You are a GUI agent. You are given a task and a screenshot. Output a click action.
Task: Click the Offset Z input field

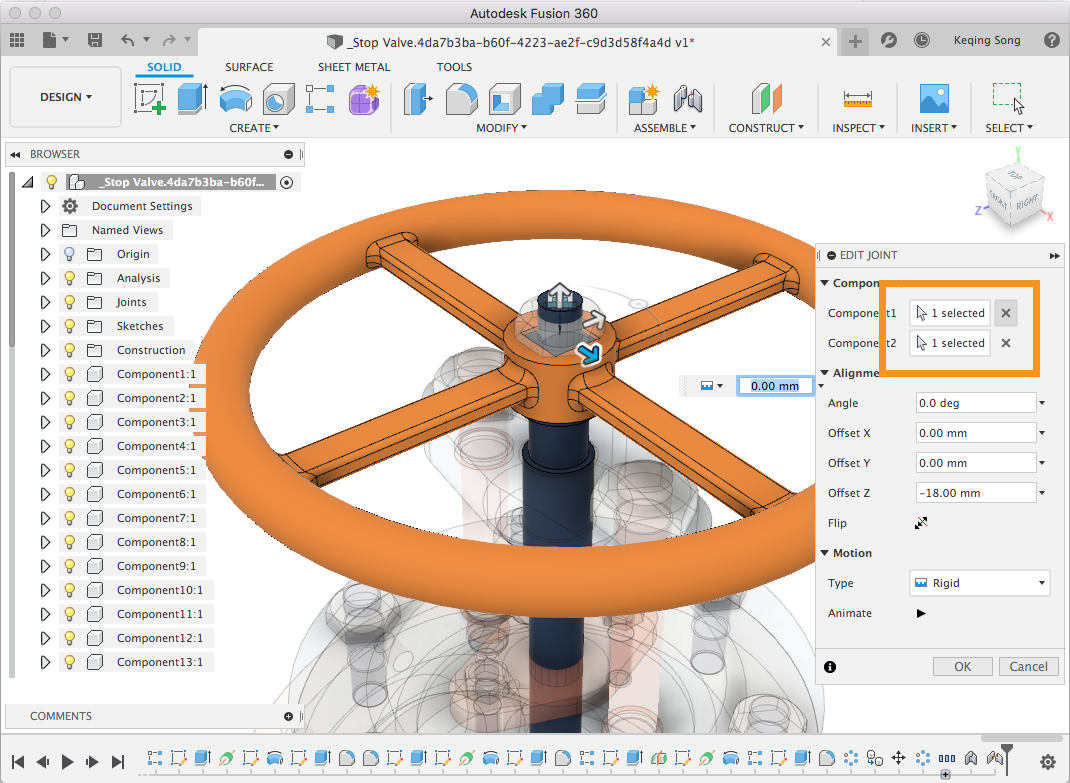975,493
